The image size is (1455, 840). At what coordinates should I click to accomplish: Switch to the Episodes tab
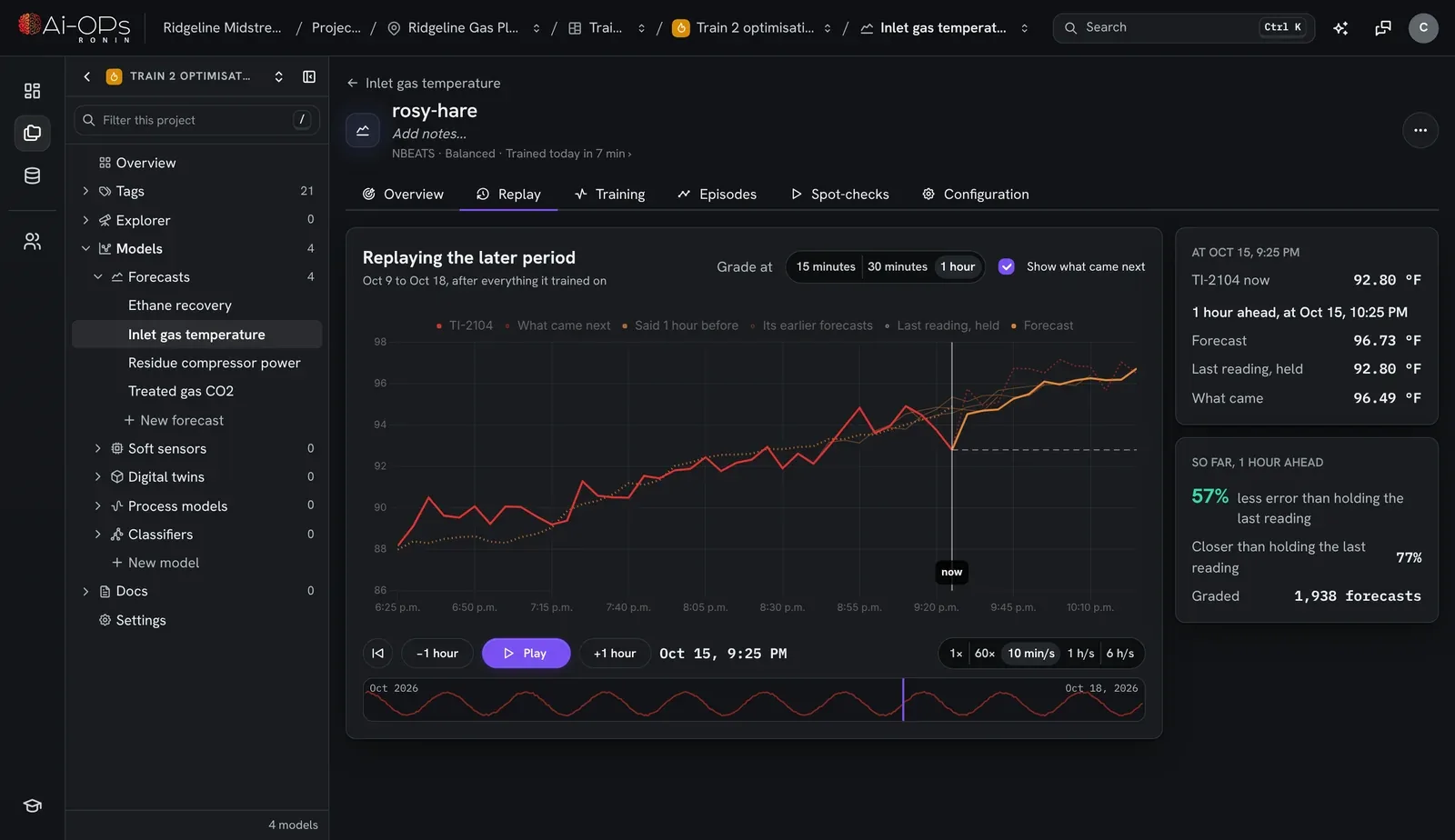pyautogui.click(x=717, y=194)
